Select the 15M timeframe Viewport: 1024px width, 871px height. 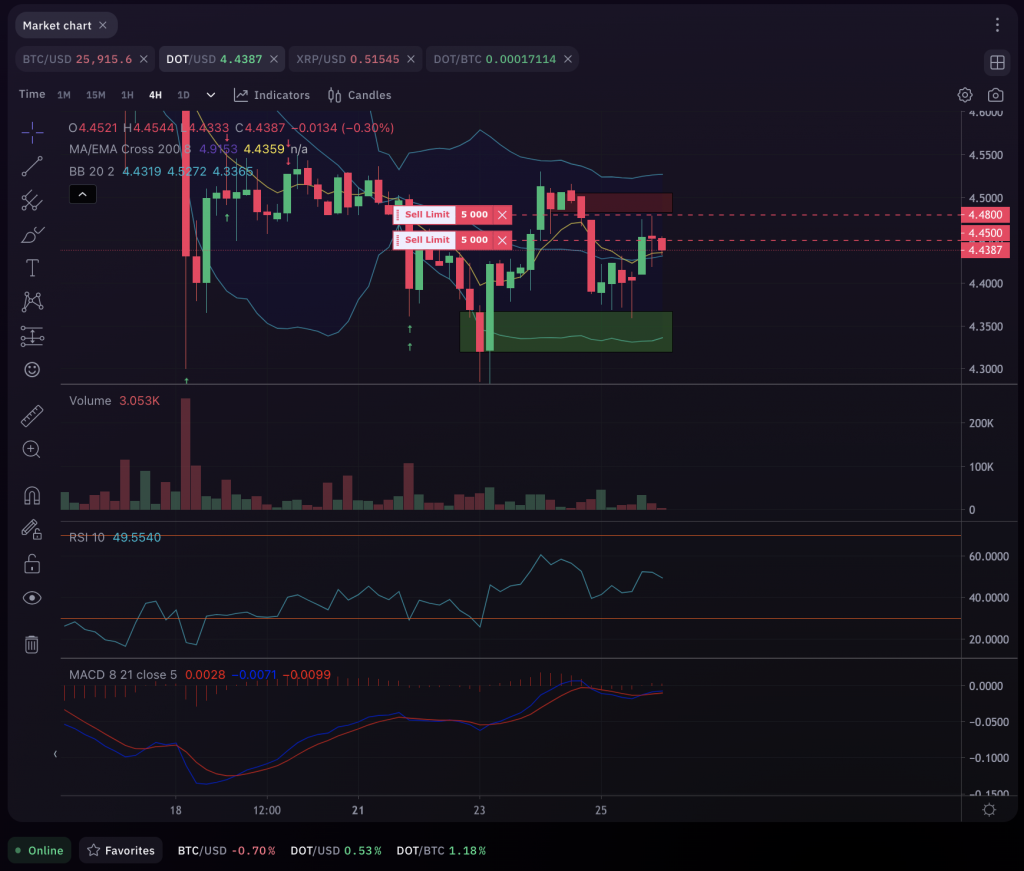96,95
